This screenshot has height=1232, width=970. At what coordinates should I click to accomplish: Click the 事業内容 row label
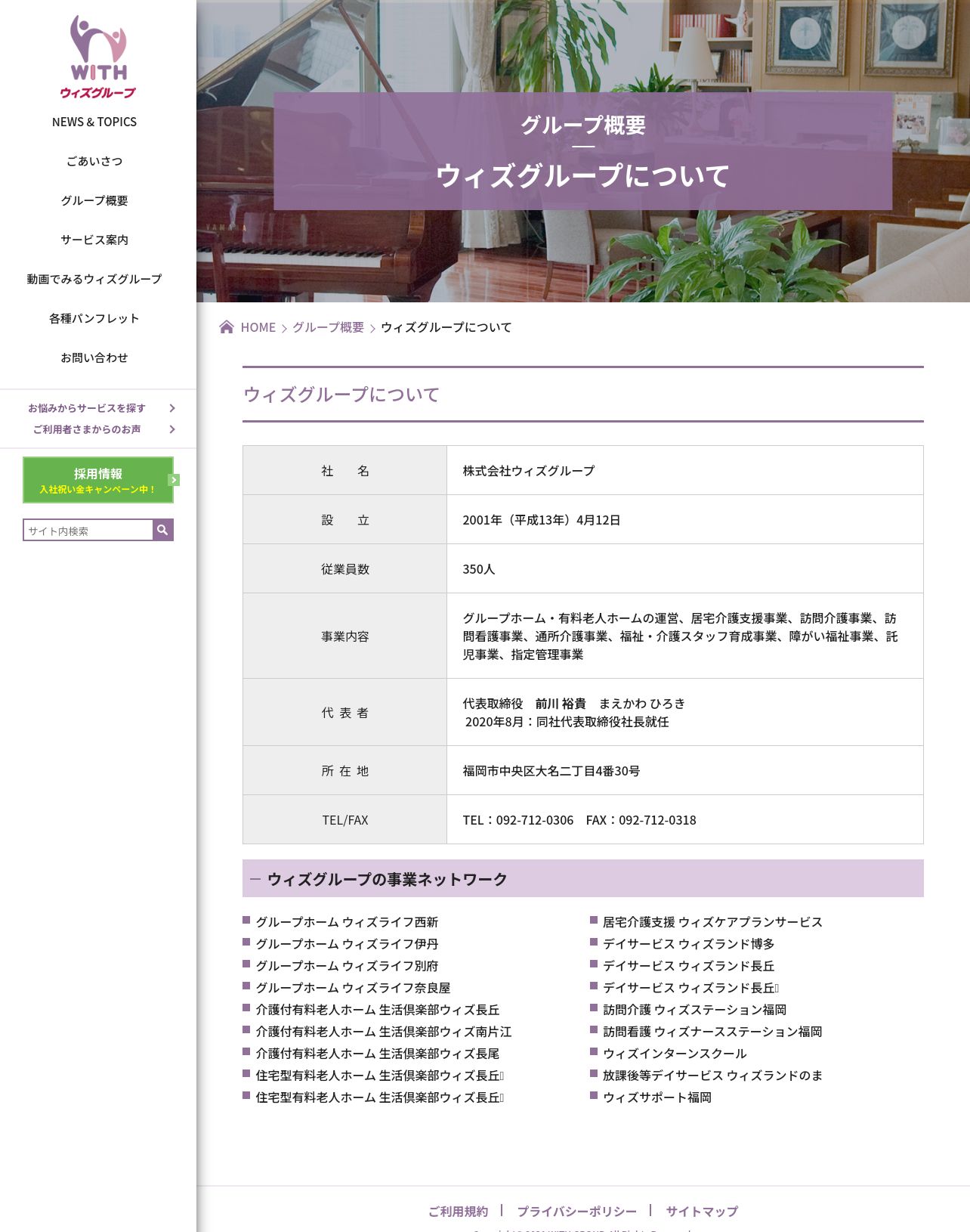click(x=345, y=636)
